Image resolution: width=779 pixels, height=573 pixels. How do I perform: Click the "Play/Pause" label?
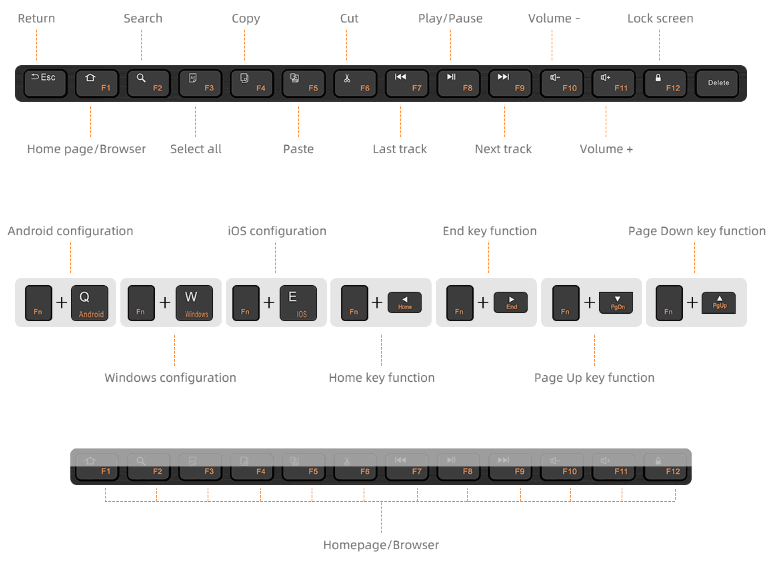tap(450, 18)
